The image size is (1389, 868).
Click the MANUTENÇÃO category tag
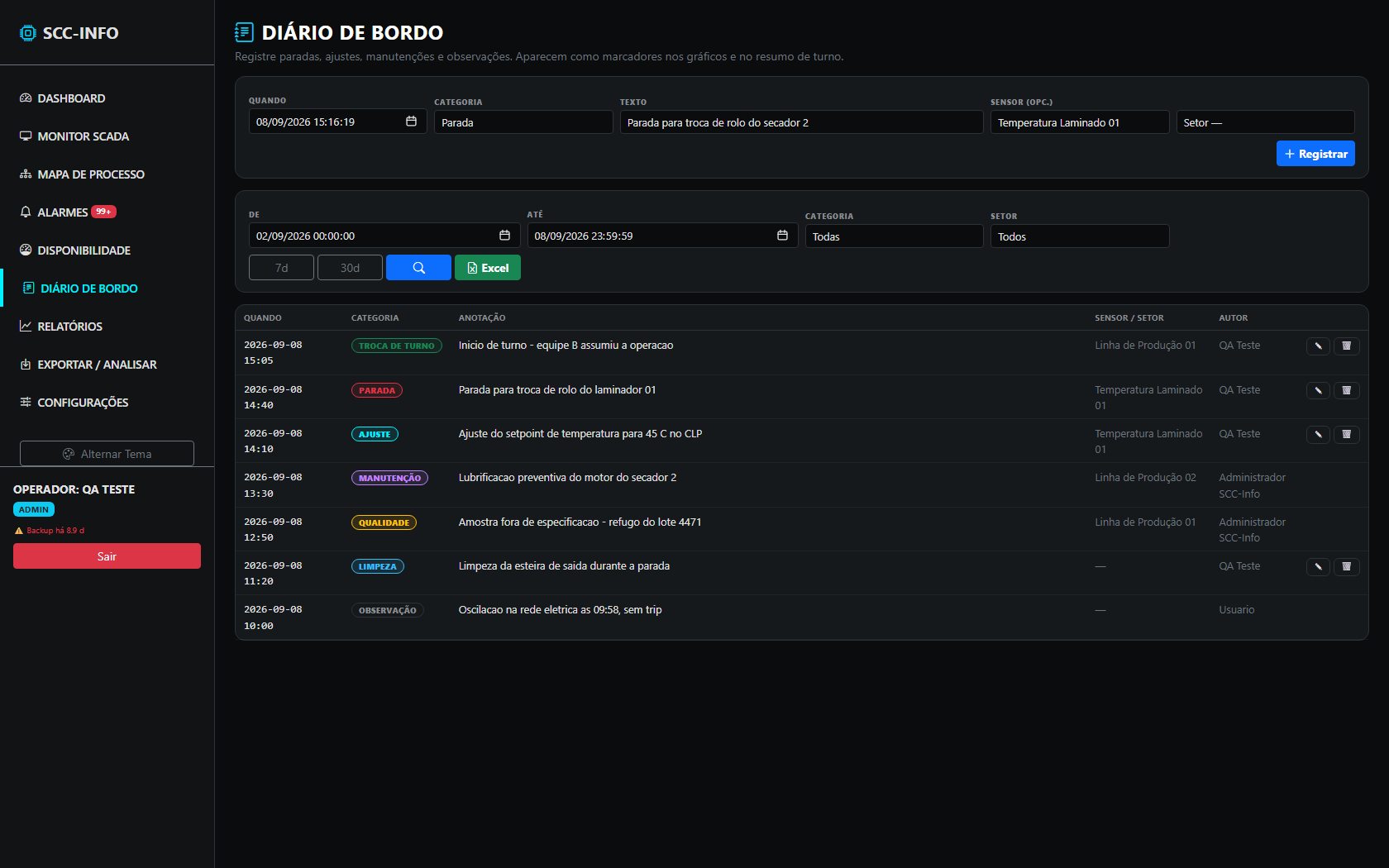[x=389, y=478]
